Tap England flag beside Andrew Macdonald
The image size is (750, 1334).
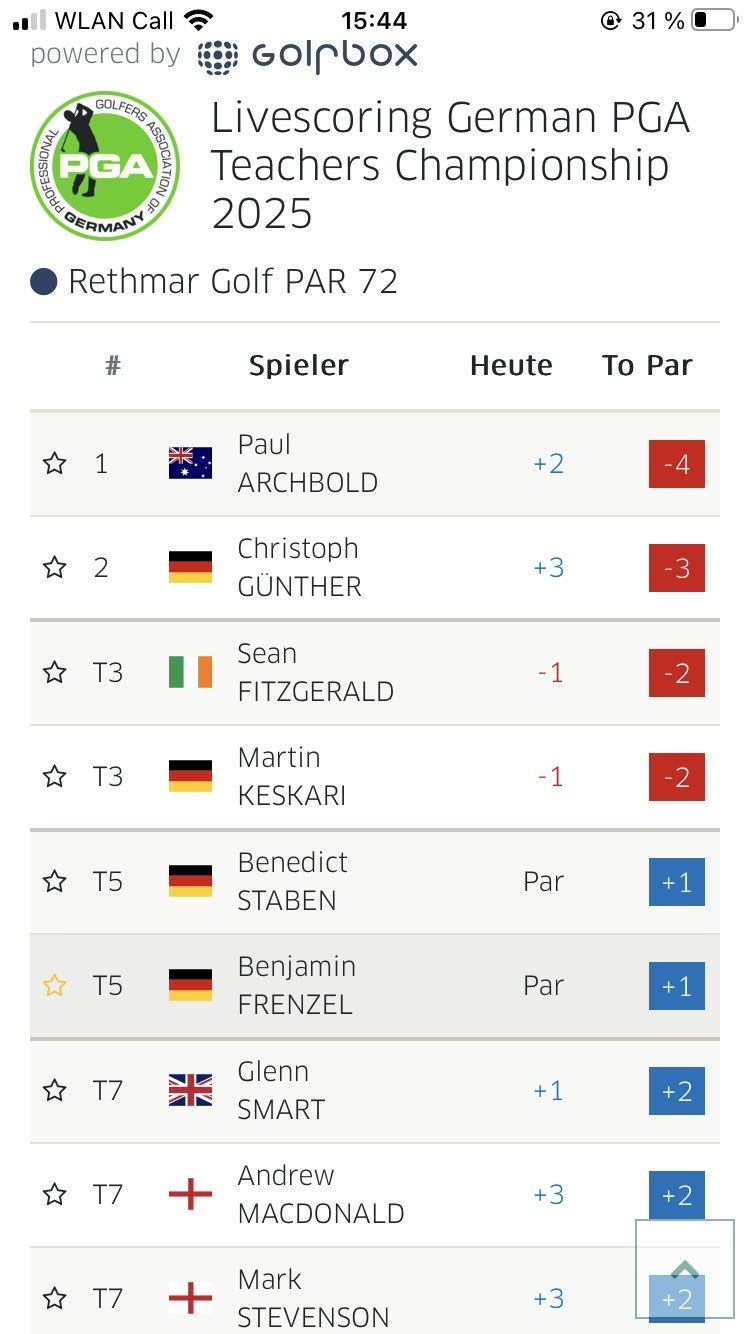tap(190, 1194)
